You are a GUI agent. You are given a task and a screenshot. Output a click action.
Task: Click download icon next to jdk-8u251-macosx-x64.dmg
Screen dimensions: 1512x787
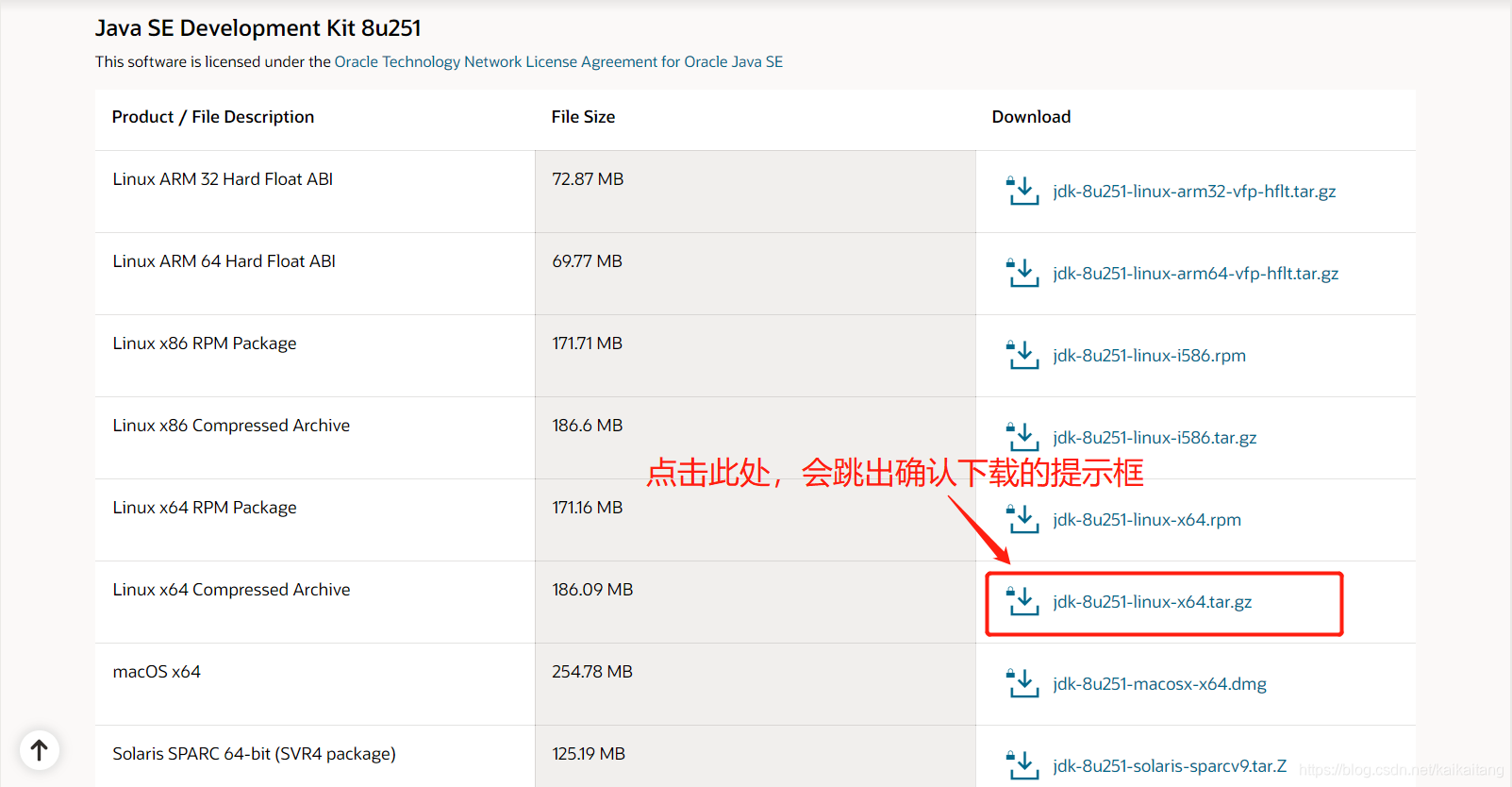tap(1022, 683)
